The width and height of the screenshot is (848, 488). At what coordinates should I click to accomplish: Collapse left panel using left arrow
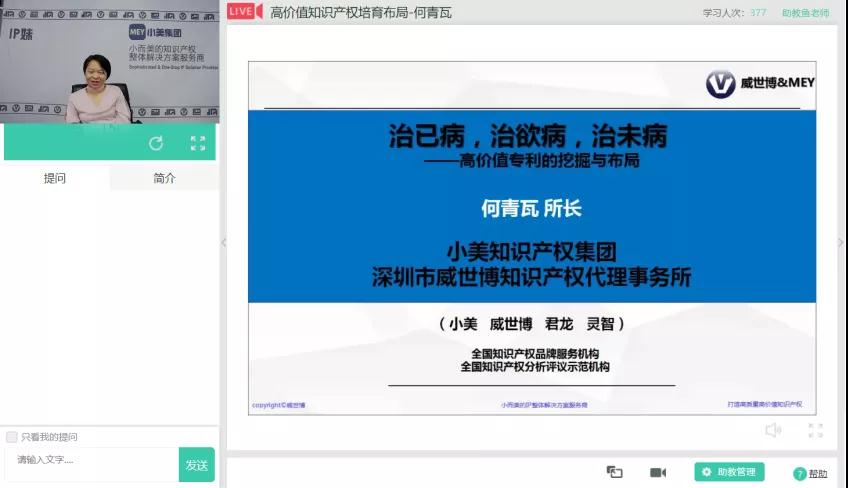coord(223,243)
